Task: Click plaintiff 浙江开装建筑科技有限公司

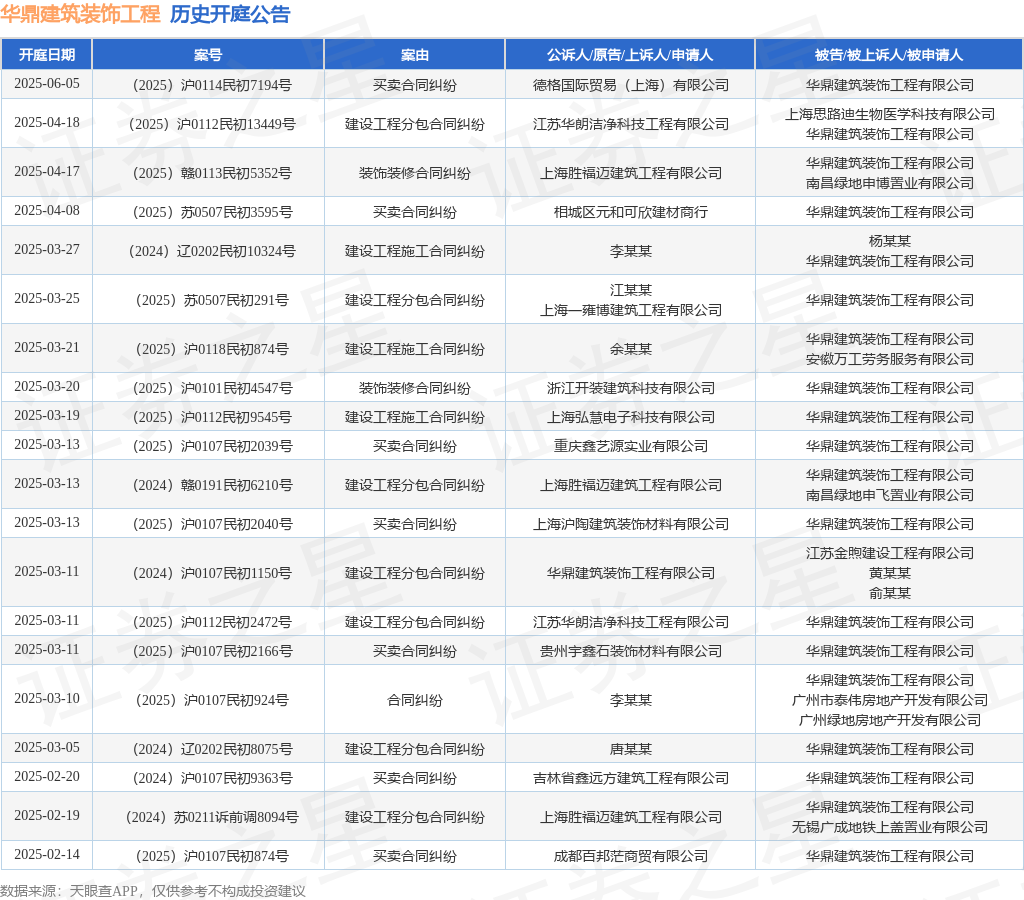Action: 631,388
